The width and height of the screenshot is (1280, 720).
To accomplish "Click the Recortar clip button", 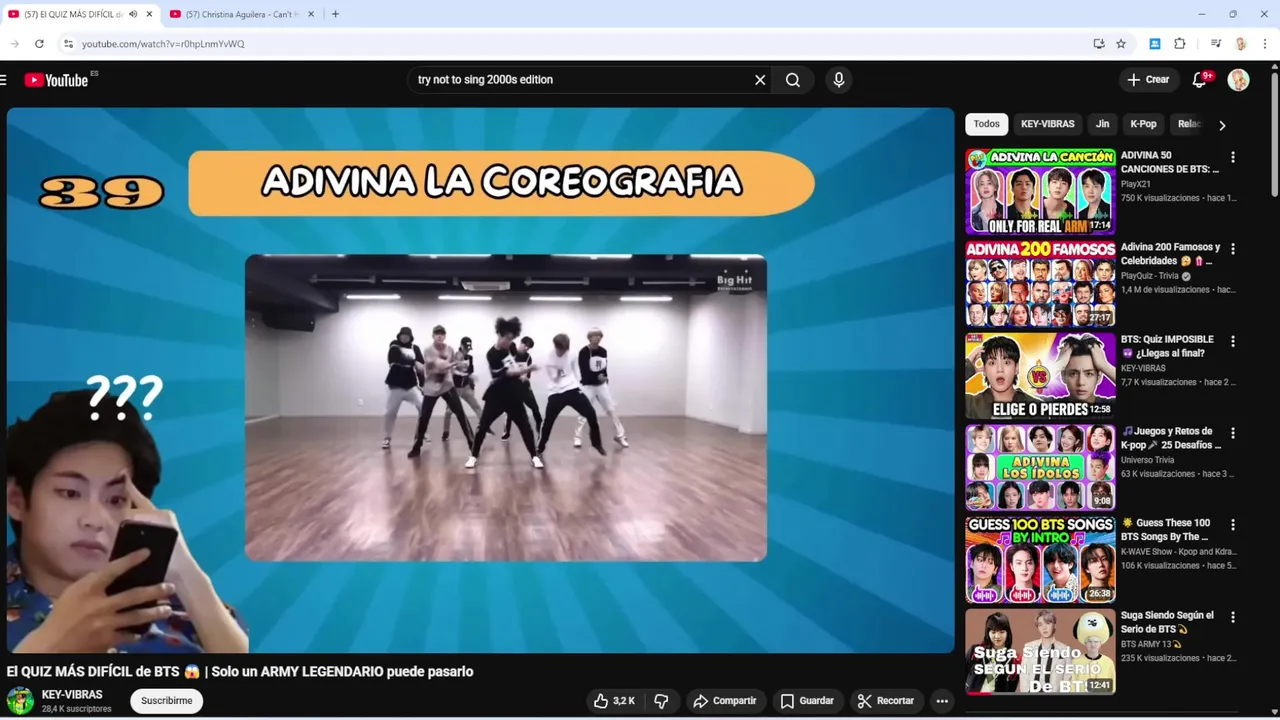I will click(886, 701).
